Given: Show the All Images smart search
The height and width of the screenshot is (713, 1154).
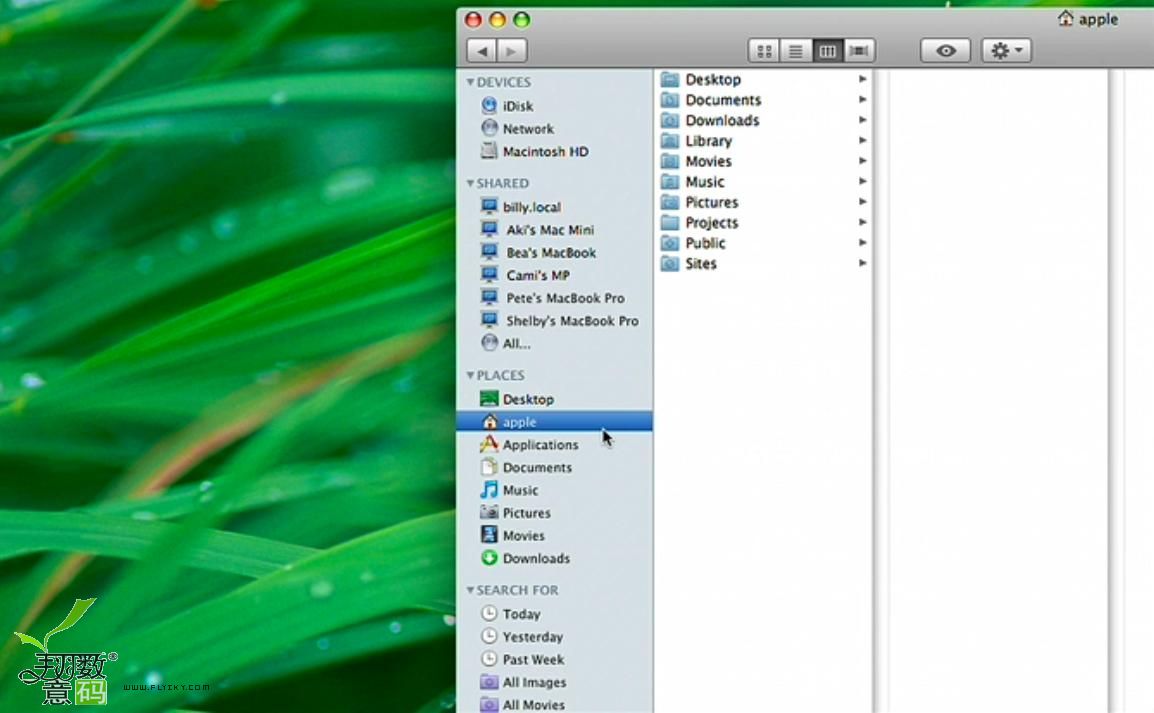Looking at the screenshot, I should 554,682.
